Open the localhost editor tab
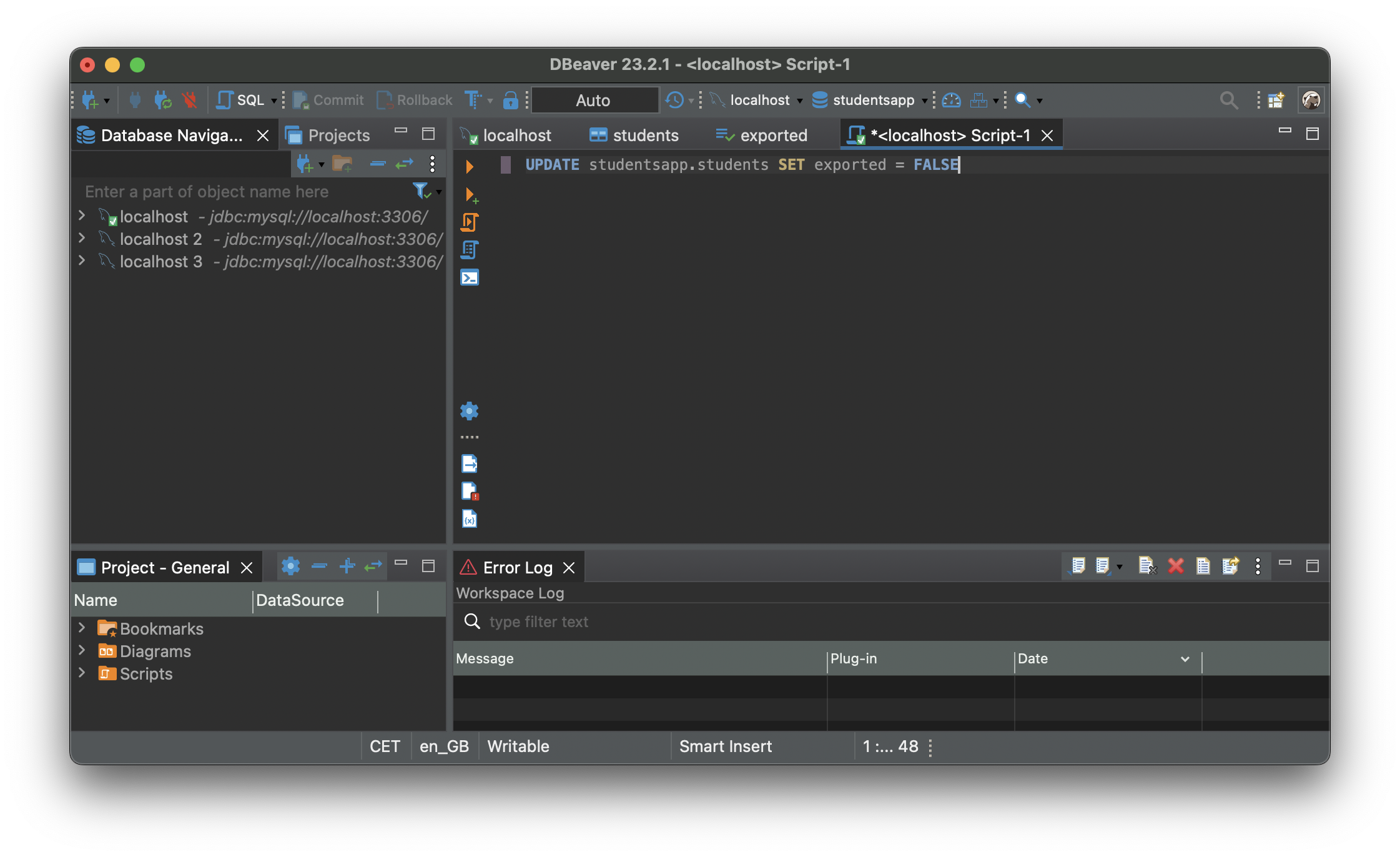 coord(506,135)
